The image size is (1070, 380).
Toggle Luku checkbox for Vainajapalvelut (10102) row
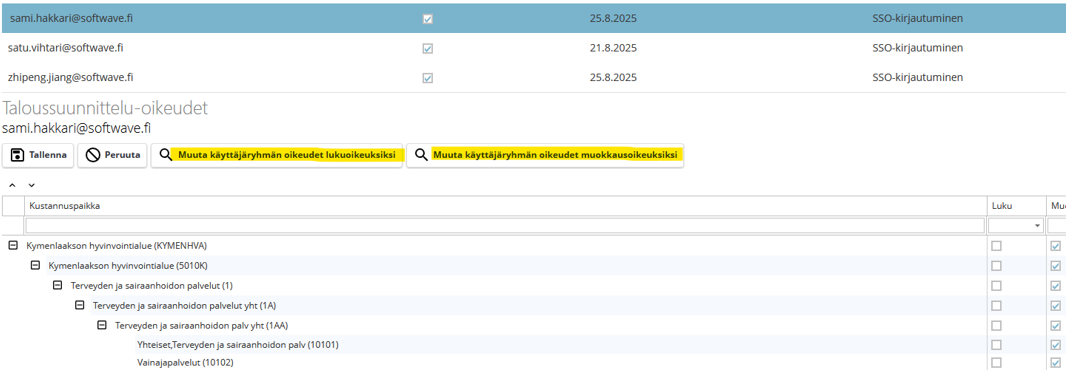click(x=996, y=362)
